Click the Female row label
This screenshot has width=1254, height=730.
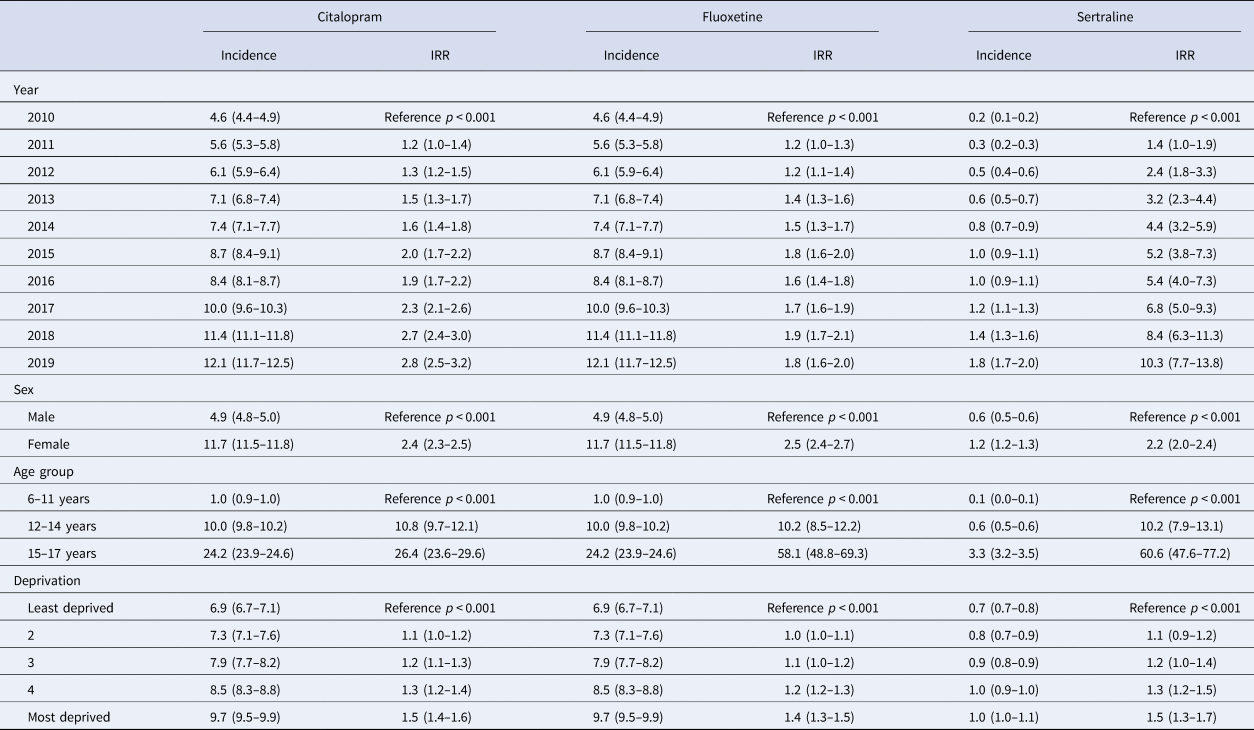pyautogui.click(x=49, y=444)
